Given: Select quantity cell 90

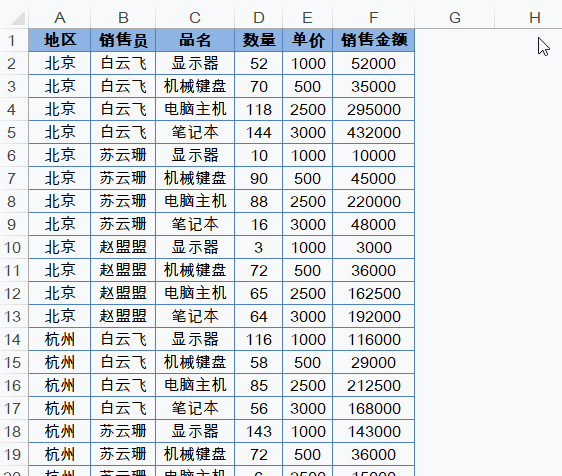Looking at the screenshot, I should click(259, 178).
